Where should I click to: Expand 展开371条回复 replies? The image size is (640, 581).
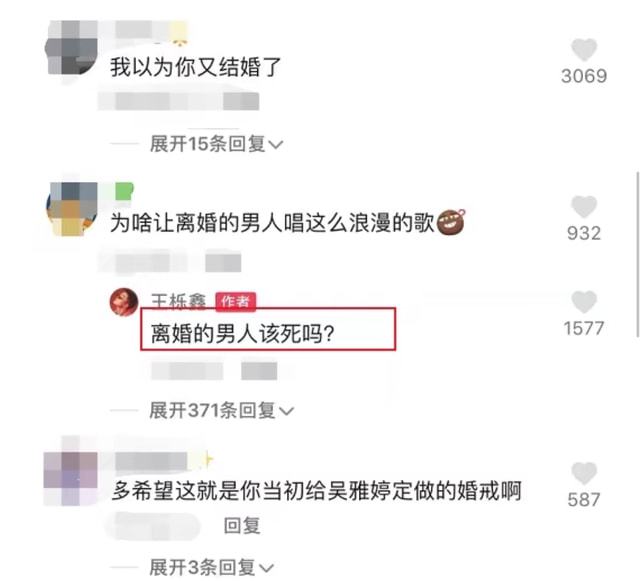click(x=221, y=410)
